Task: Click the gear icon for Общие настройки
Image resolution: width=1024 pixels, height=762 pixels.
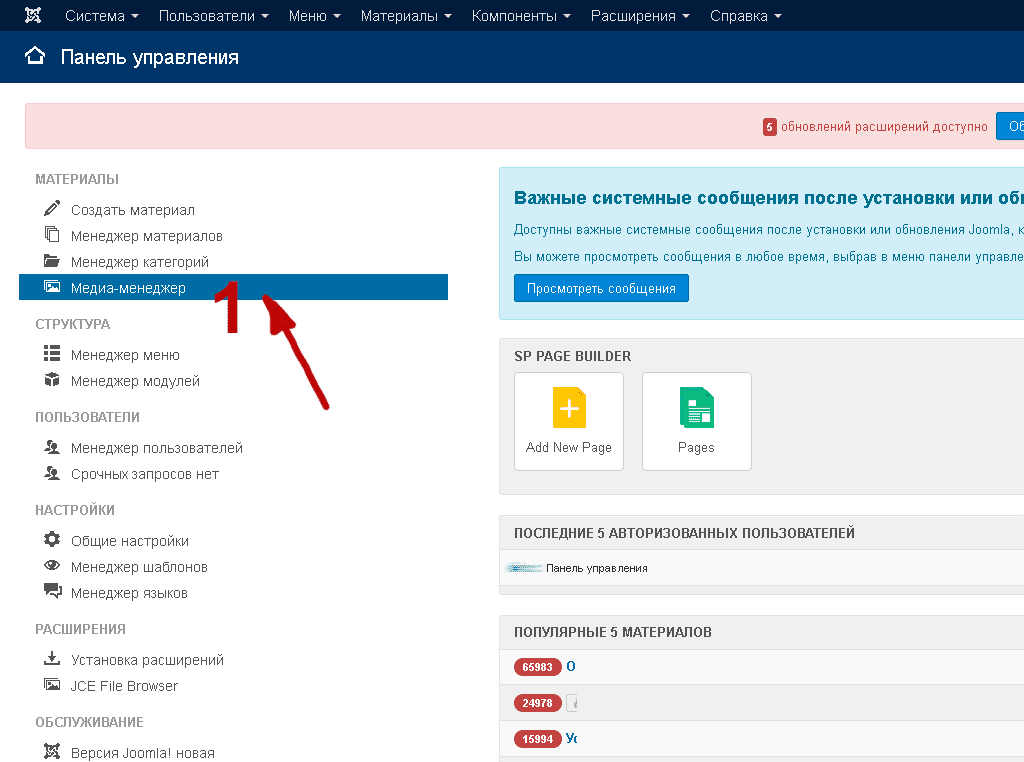Action: click(x=52, y=540)
